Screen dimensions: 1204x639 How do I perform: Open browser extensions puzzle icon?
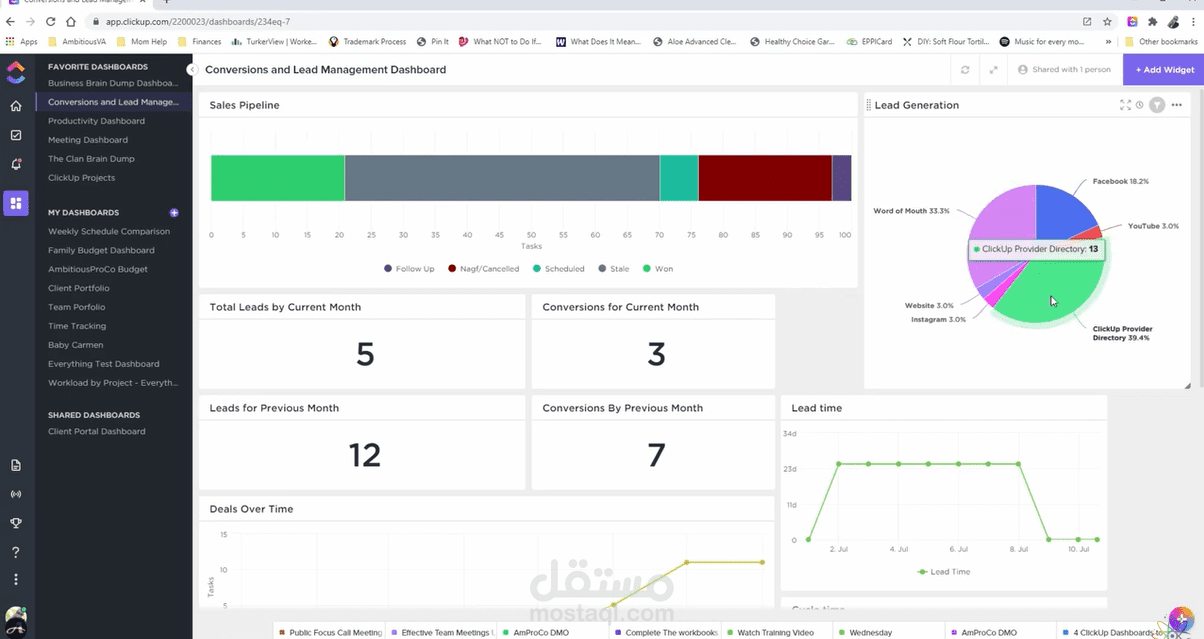pos(1152,21)
